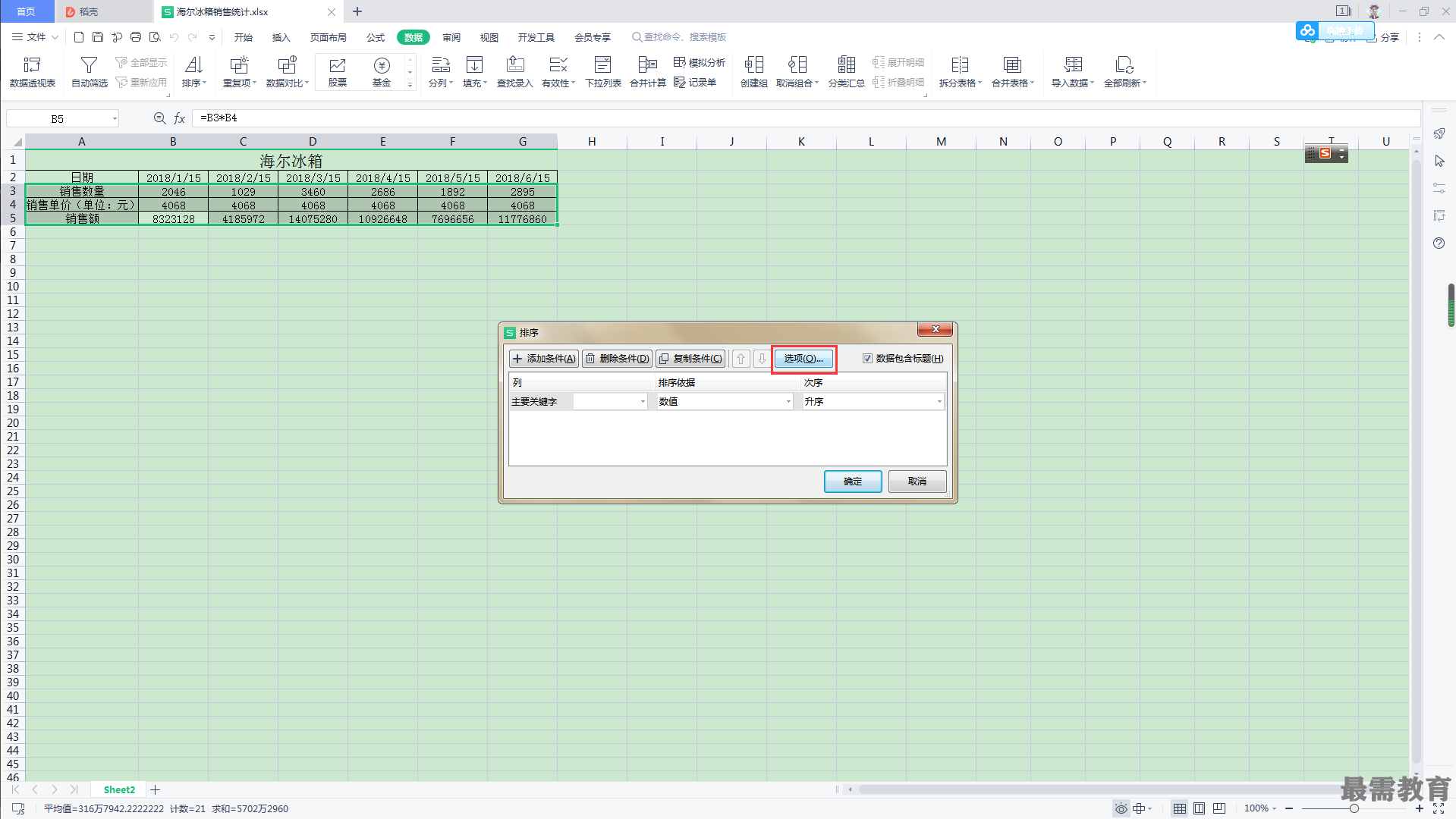Viewport: 1456px width, 819px height.
Task: Switch to page layout view in status bar
Action: point(1199,808)
